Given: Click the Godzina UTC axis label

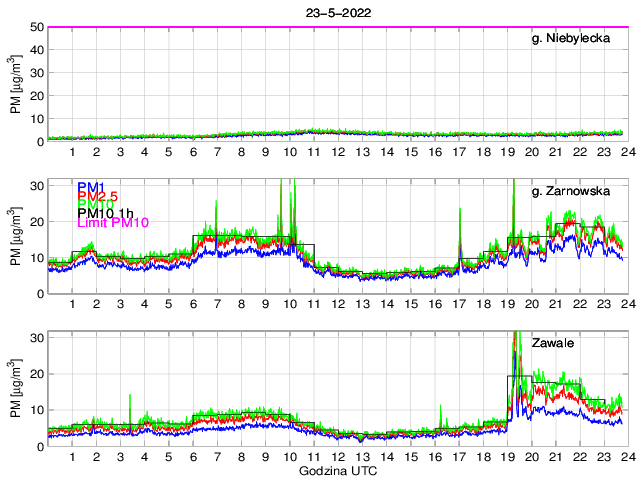Looking at the screenshot, I should coord(338,471).
